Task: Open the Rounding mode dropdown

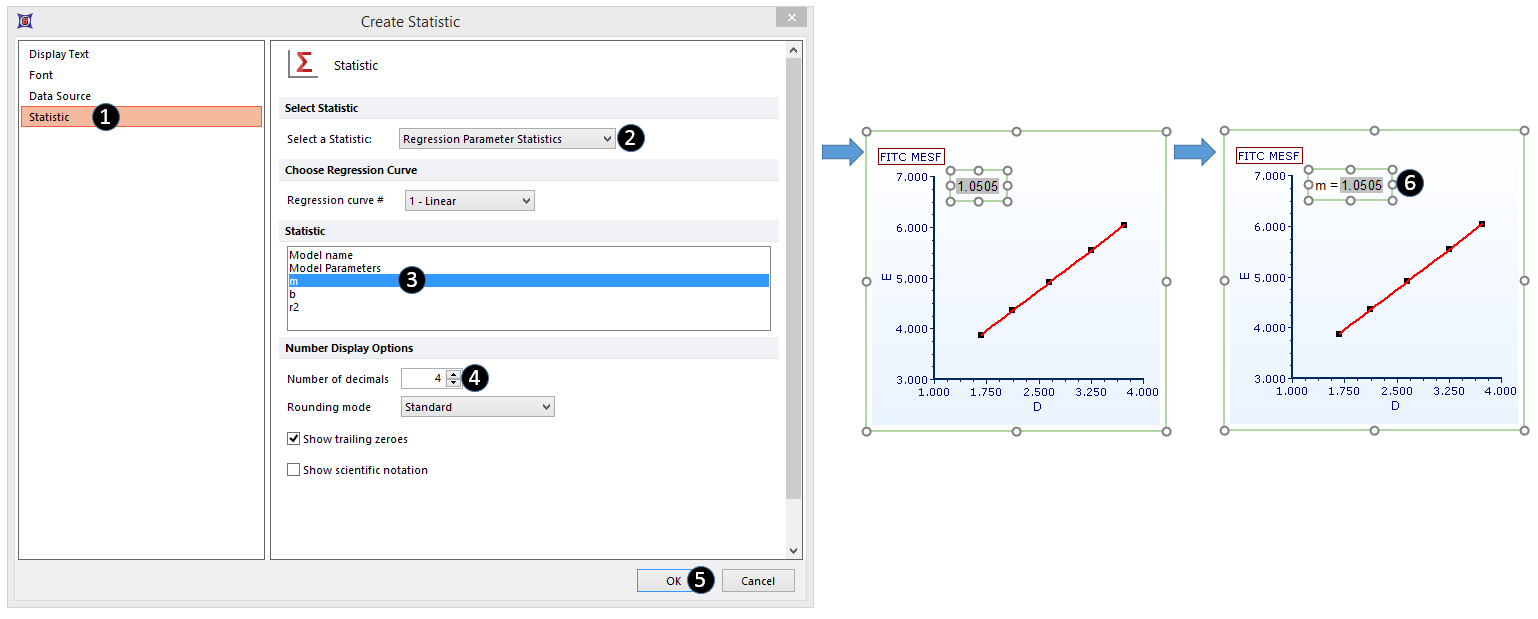Action: [477, 407]
